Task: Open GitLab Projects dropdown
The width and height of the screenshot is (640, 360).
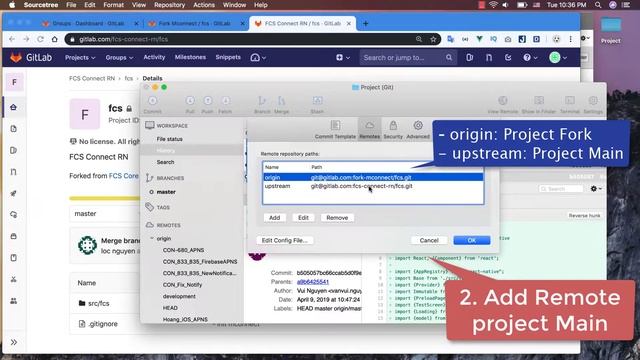Action: (80, 58)
